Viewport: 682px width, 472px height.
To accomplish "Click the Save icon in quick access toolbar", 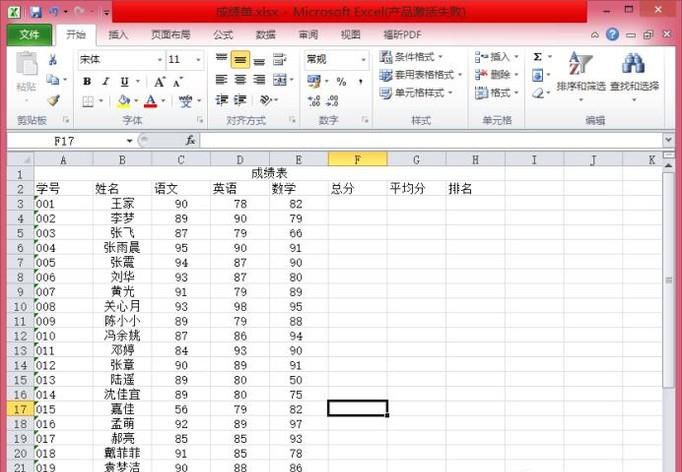I will [35, 12].
